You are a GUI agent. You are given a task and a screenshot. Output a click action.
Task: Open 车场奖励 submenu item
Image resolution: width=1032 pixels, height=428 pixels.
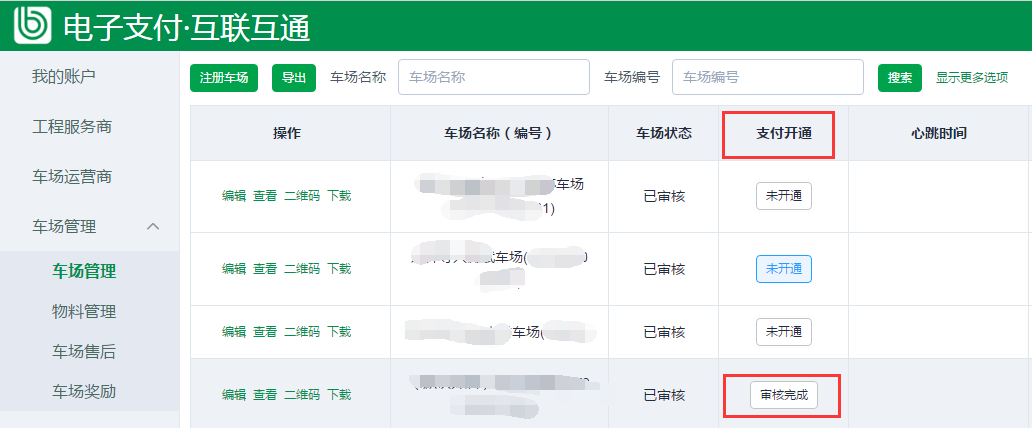pyautogui.click(x=84, y=391)
